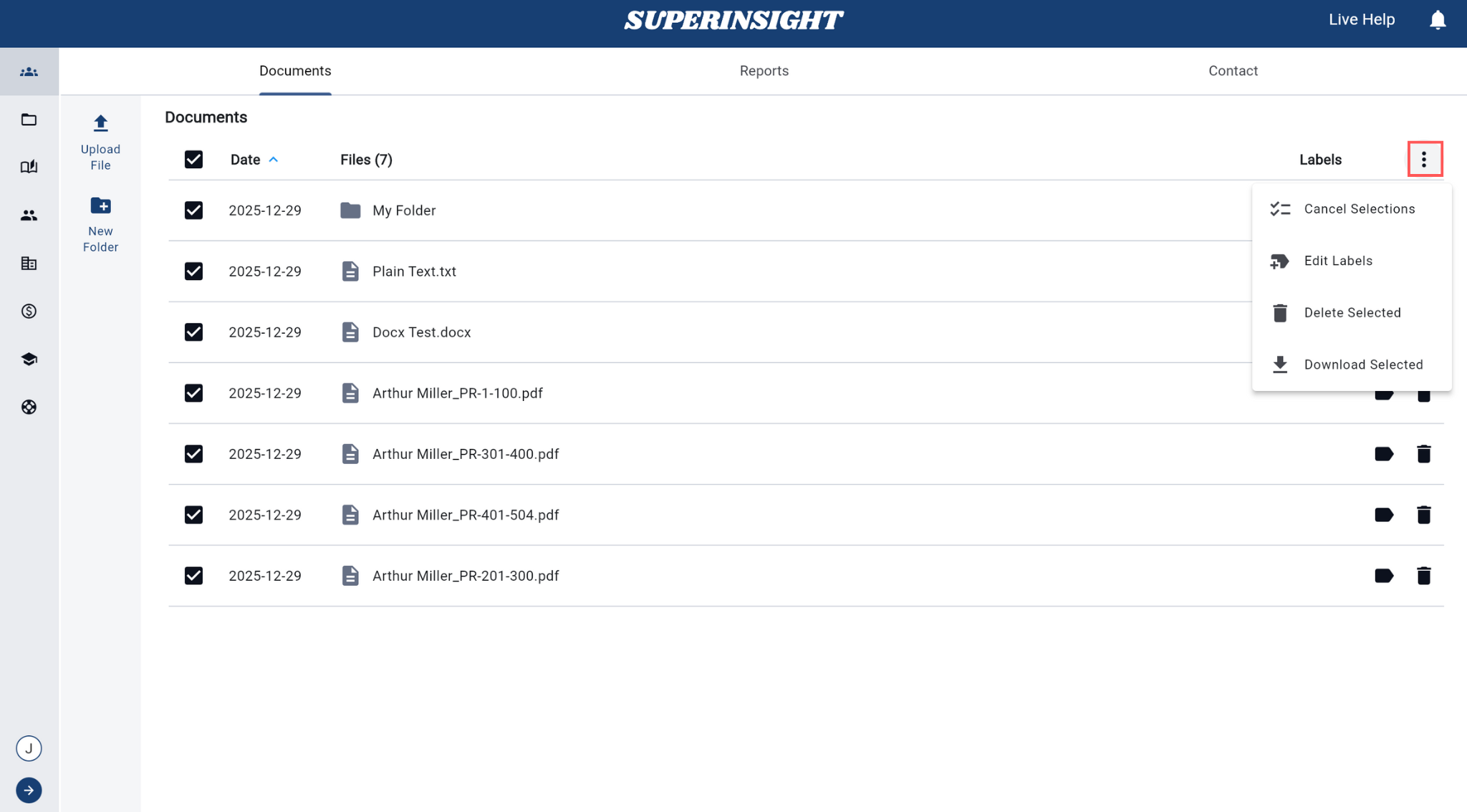Open the graduation cap training icon
The width and height of the screenshot is (1467, 812).
pos(29,359)
